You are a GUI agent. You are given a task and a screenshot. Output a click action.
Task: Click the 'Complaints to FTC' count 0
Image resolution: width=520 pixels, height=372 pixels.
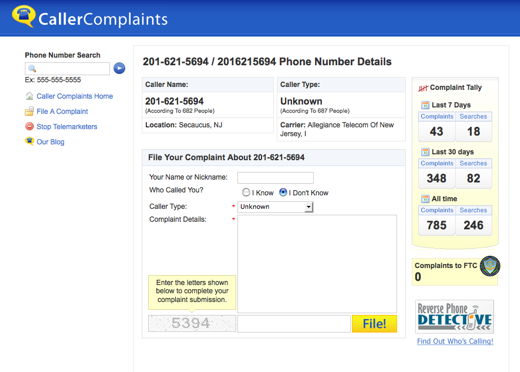[418, 277]
